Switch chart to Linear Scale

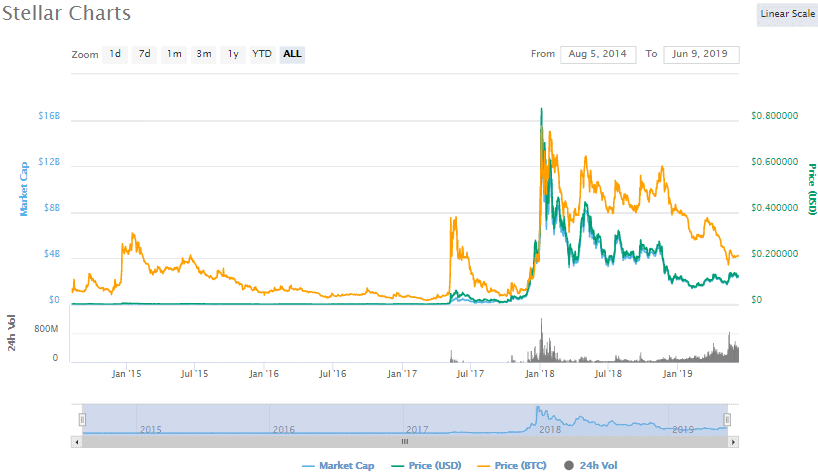(x=787, y=14)
